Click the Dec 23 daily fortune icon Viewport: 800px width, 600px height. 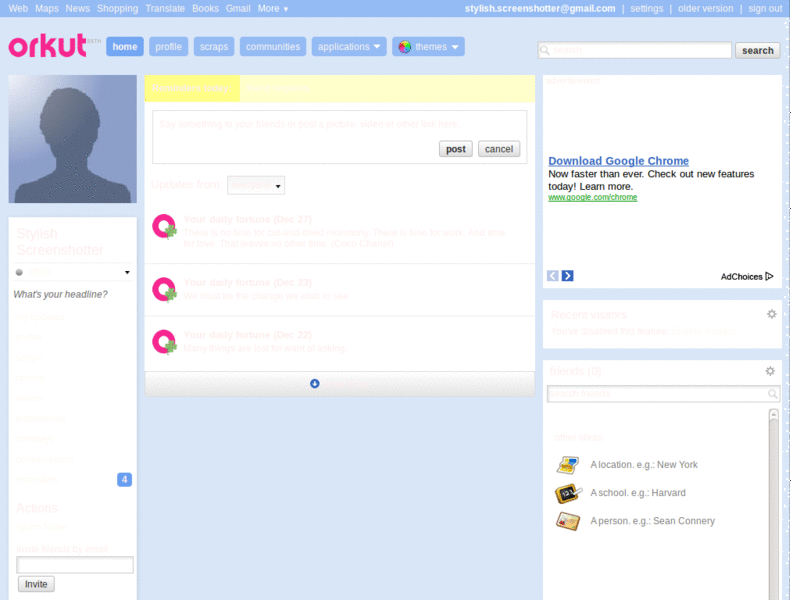click(164, 290)
